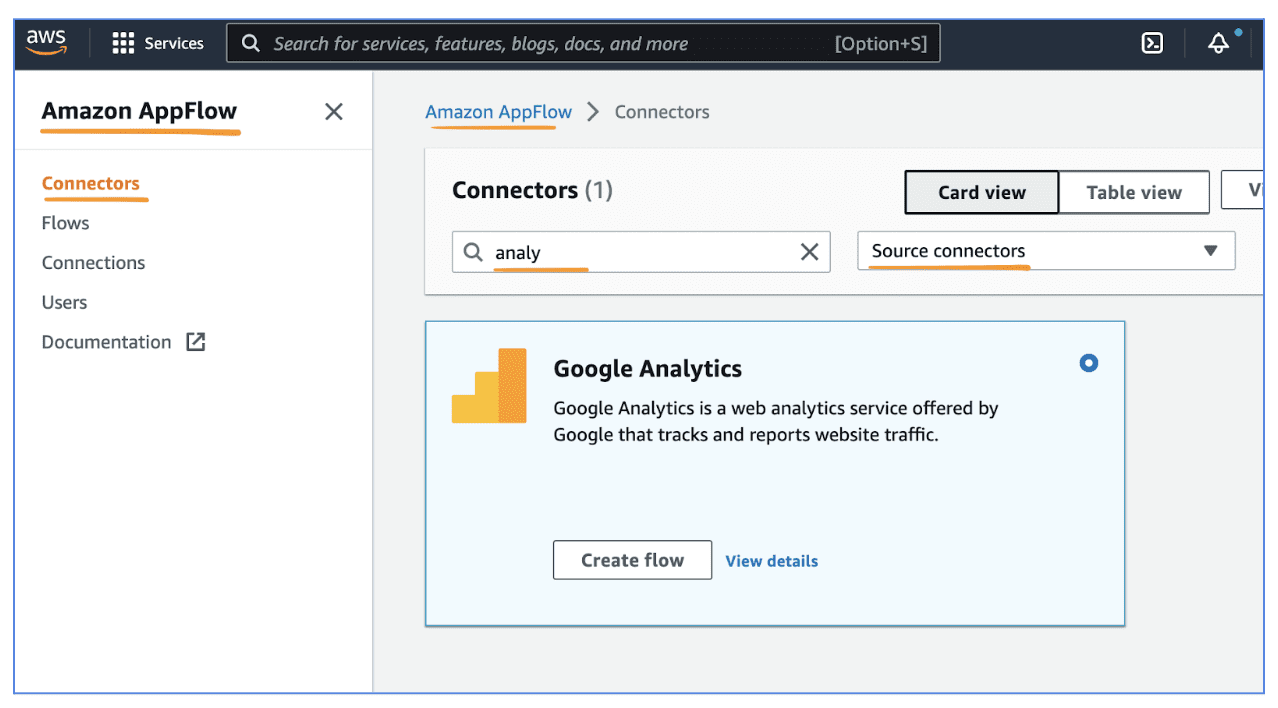
Task: Open View details for Google Analytics
Action: (771, 560)
